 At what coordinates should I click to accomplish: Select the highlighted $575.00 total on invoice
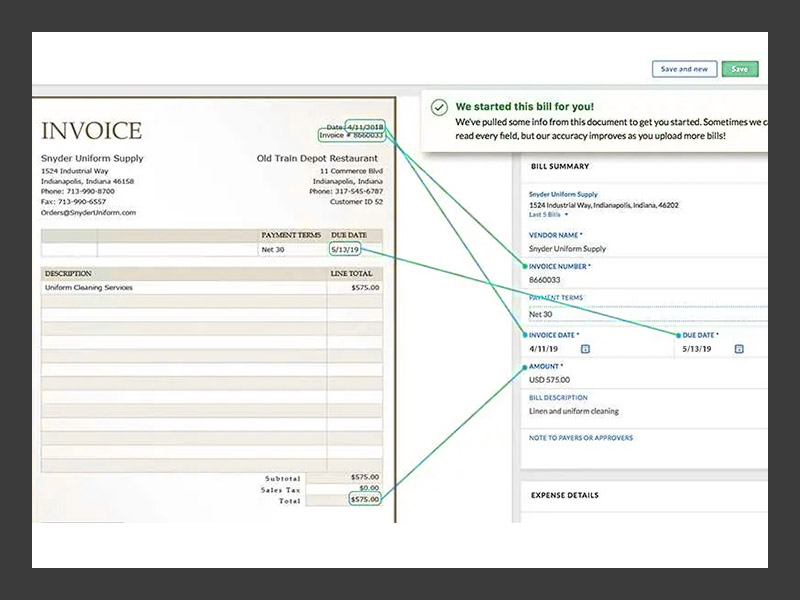click(365, 499)
